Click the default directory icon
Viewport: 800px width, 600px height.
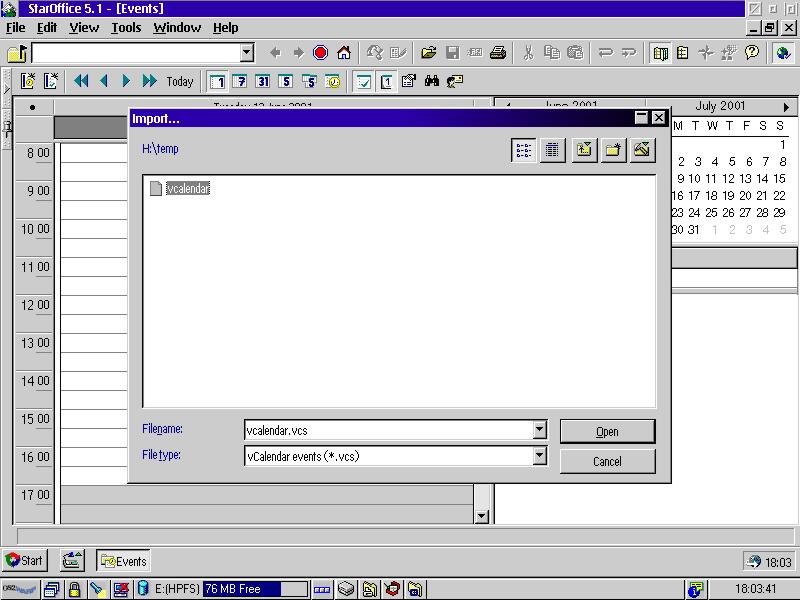click(643, 150)
